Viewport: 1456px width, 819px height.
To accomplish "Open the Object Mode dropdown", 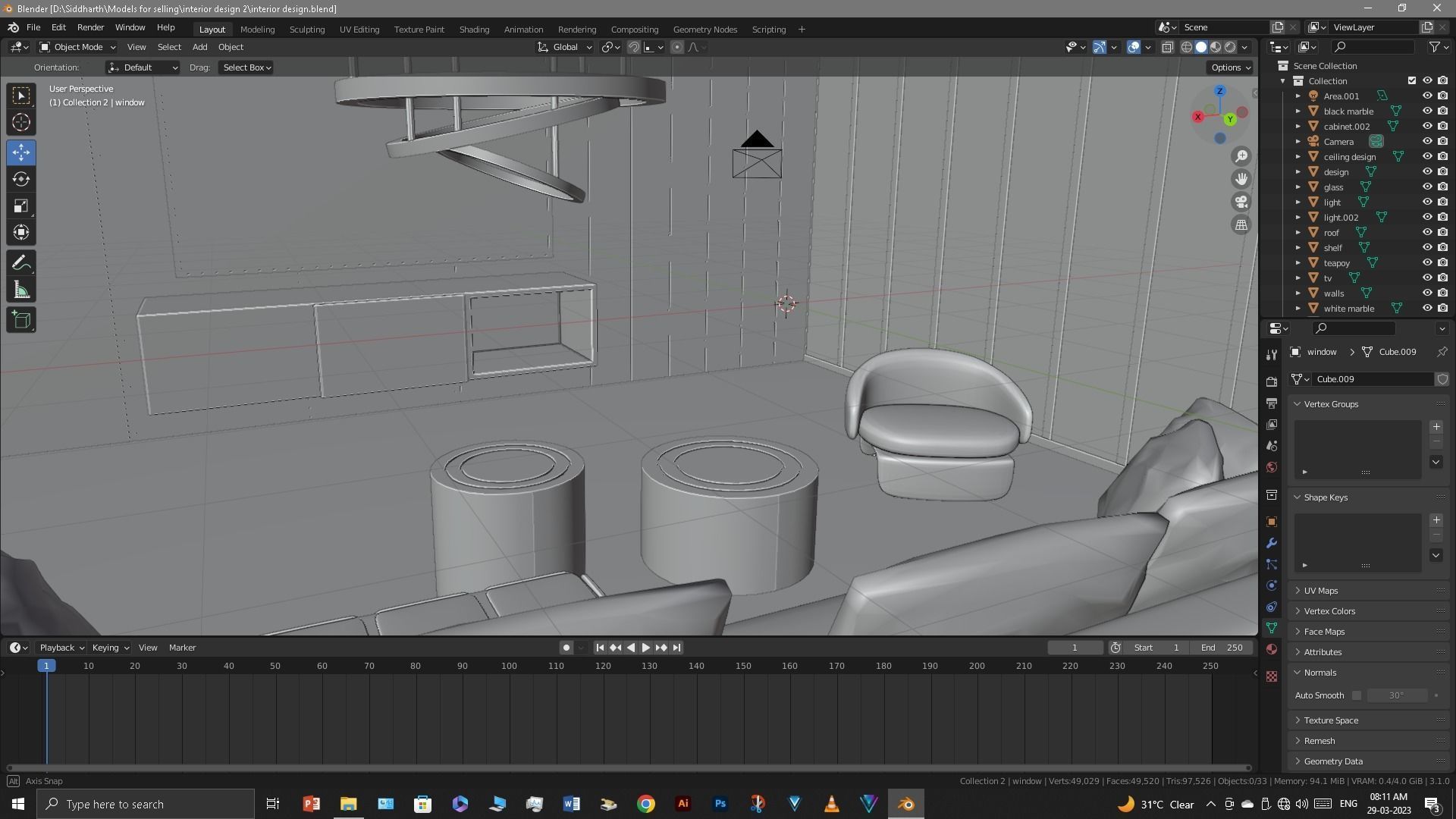I will (x=76, y=47).
